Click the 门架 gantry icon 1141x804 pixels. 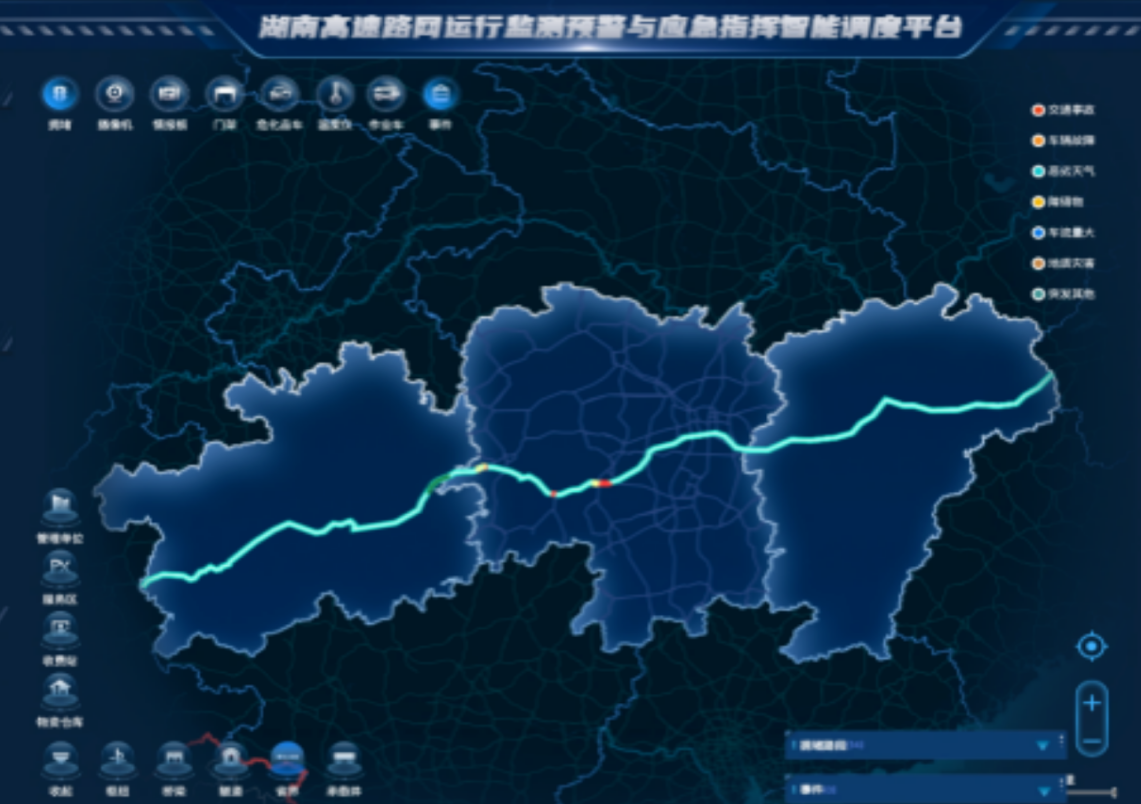click(223, 95)
